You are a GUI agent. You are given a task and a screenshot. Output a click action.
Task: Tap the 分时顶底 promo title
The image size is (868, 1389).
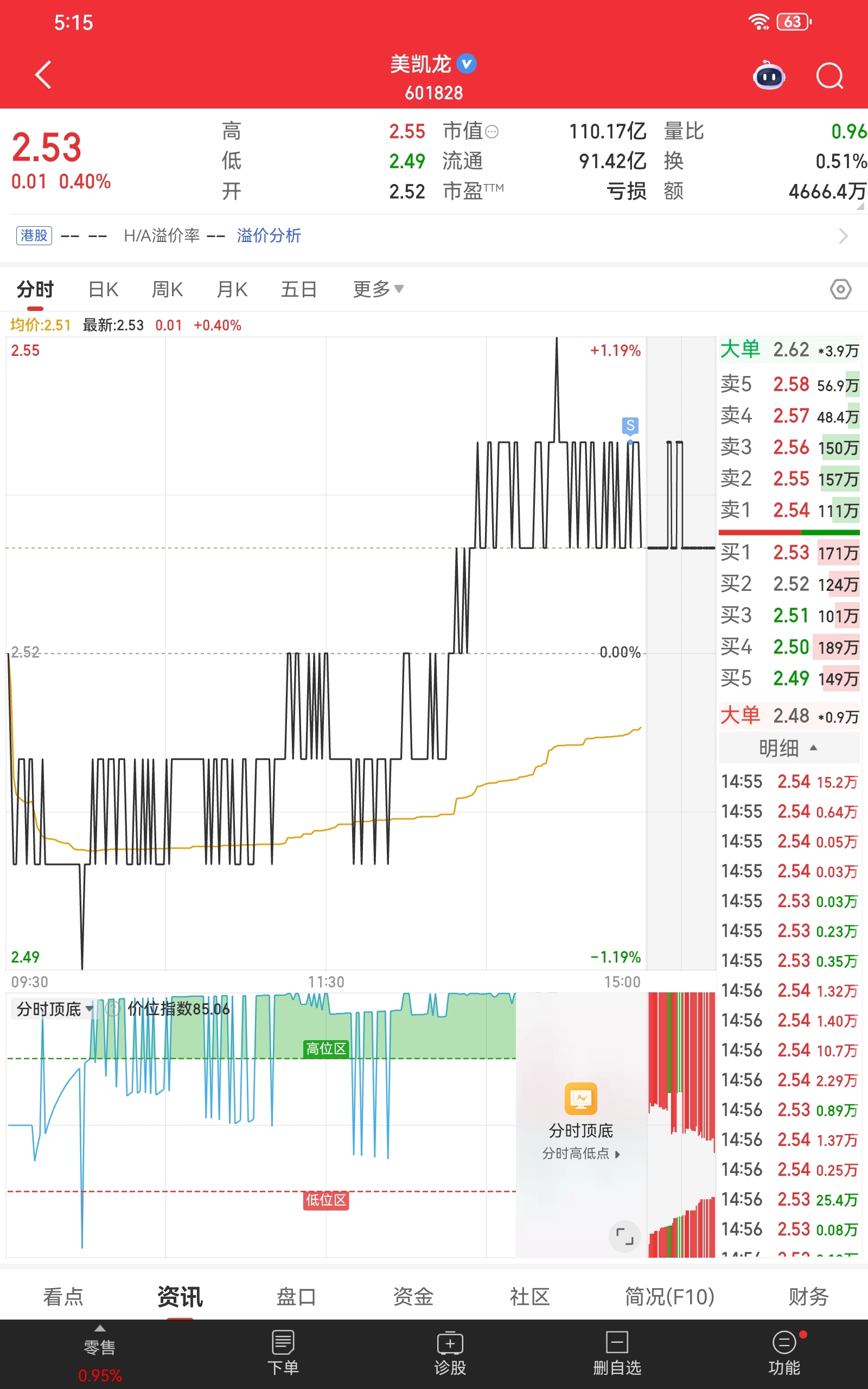[x=581, y=1130]
